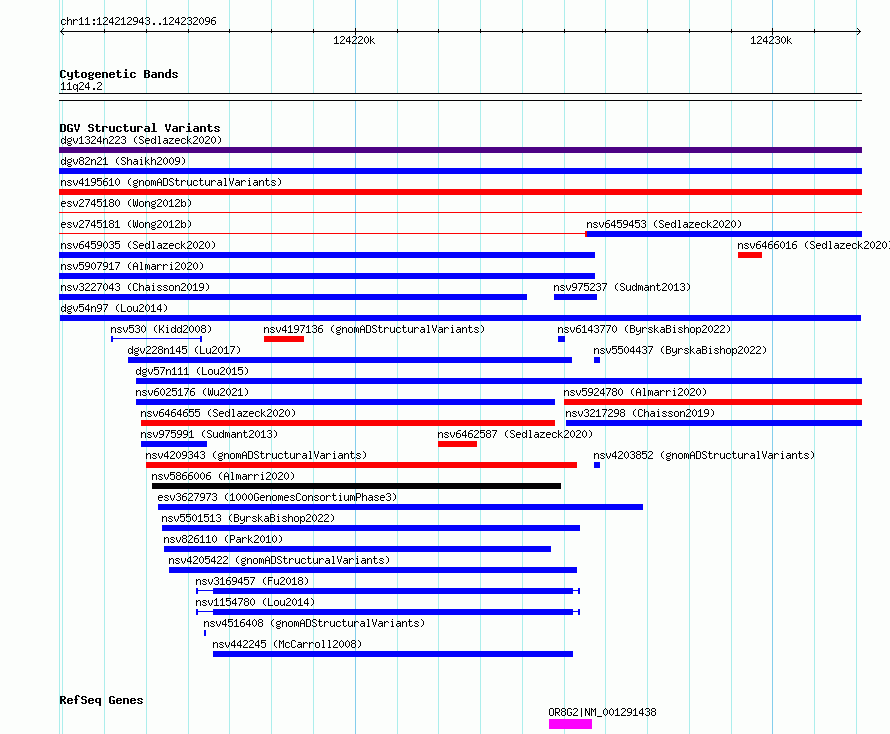890x734 pixels.
Task: Select the nsv4197136 red variant bar
Action: tap(284, 339)
